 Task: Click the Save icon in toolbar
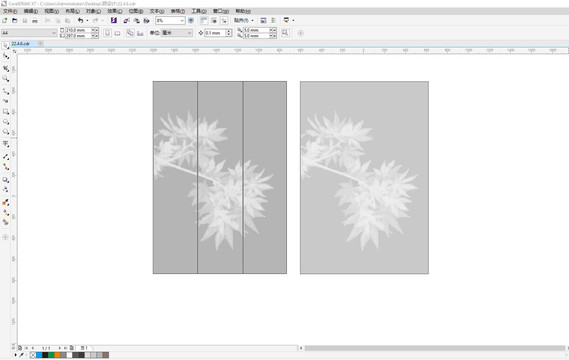point(25,21)
